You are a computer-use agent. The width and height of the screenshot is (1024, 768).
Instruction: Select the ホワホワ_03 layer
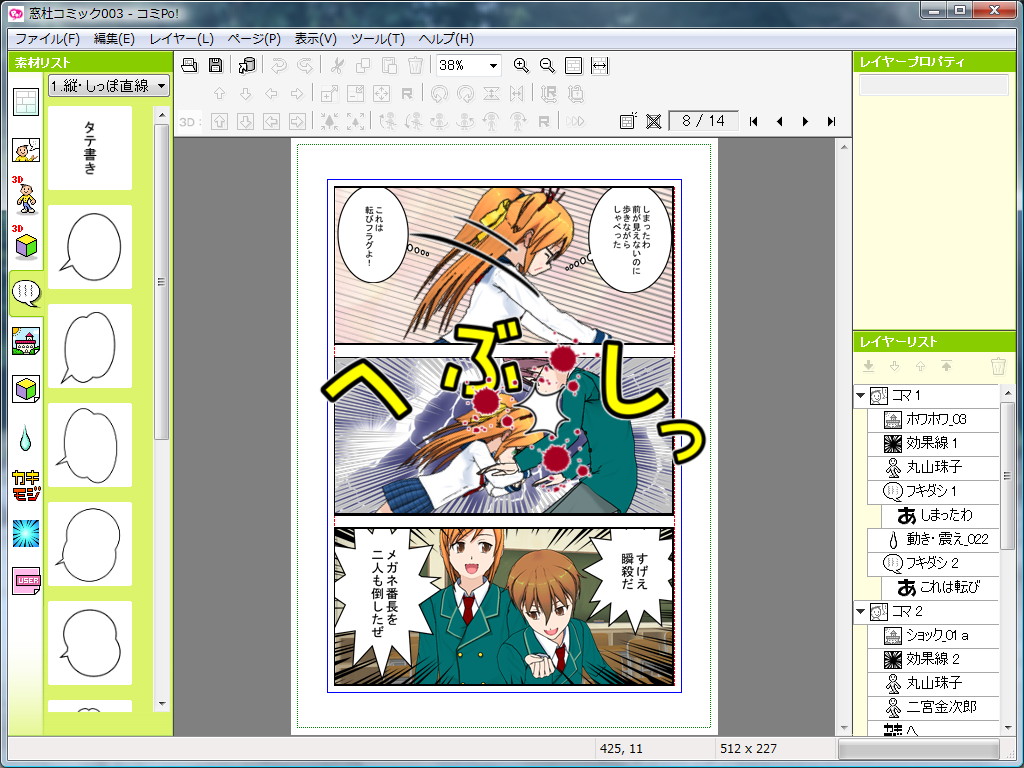[x=933, y=420]
